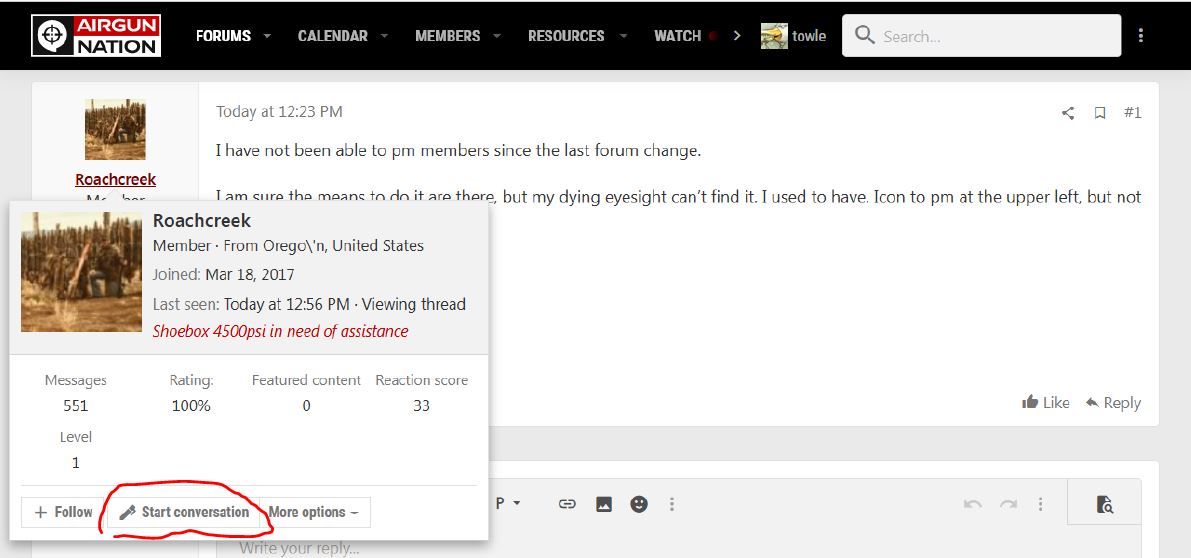Expand the FORUMS dropdown arrow

click(267, 36)
